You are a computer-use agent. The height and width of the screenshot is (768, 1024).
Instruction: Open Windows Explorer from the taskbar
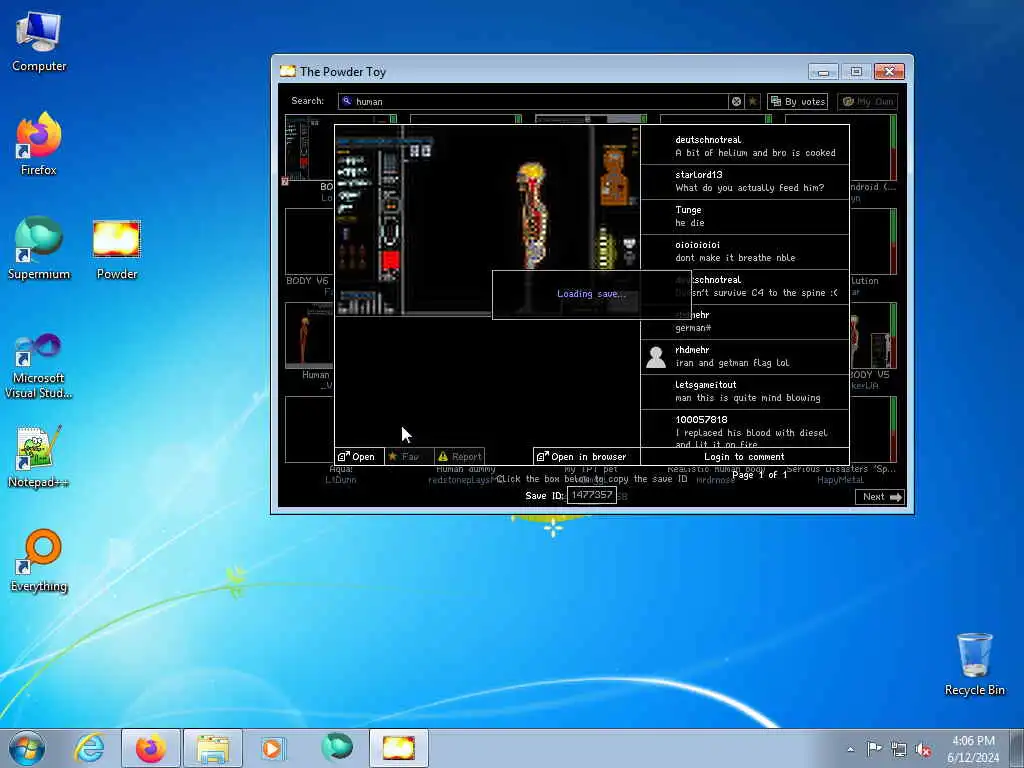tap(213, 748)
